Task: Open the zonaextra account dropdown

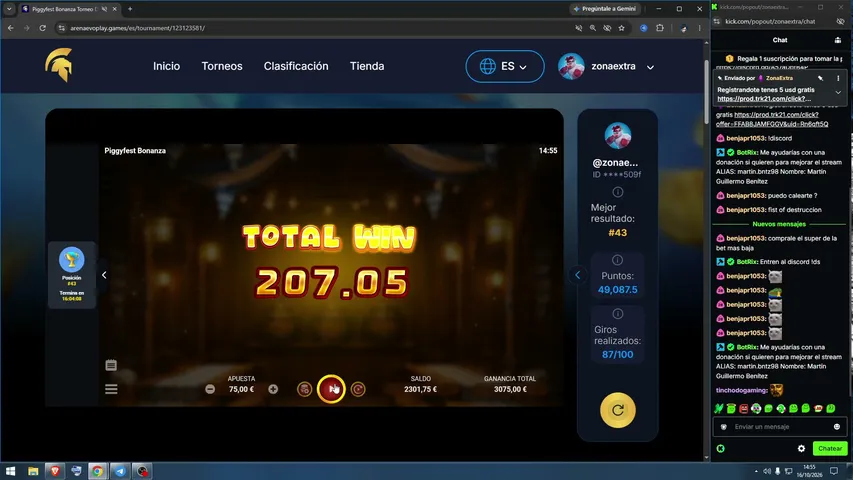Action: tap(650, 67)
